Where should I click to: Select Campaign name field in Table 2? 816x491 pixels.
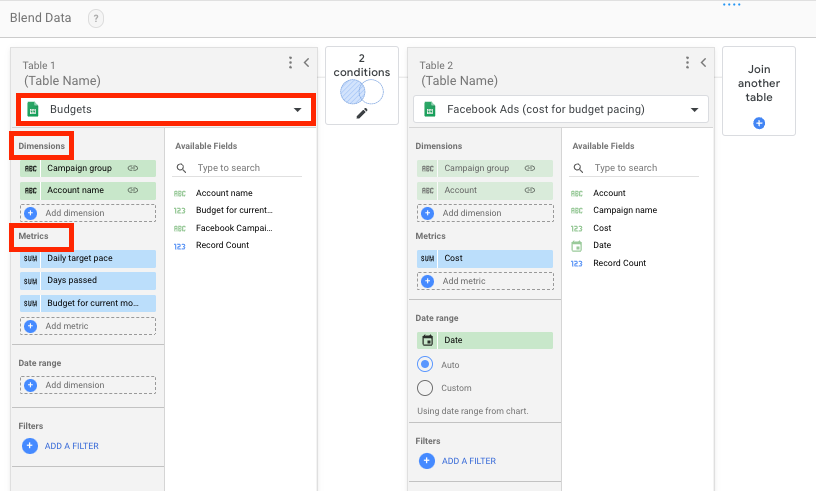pos(625,210)
